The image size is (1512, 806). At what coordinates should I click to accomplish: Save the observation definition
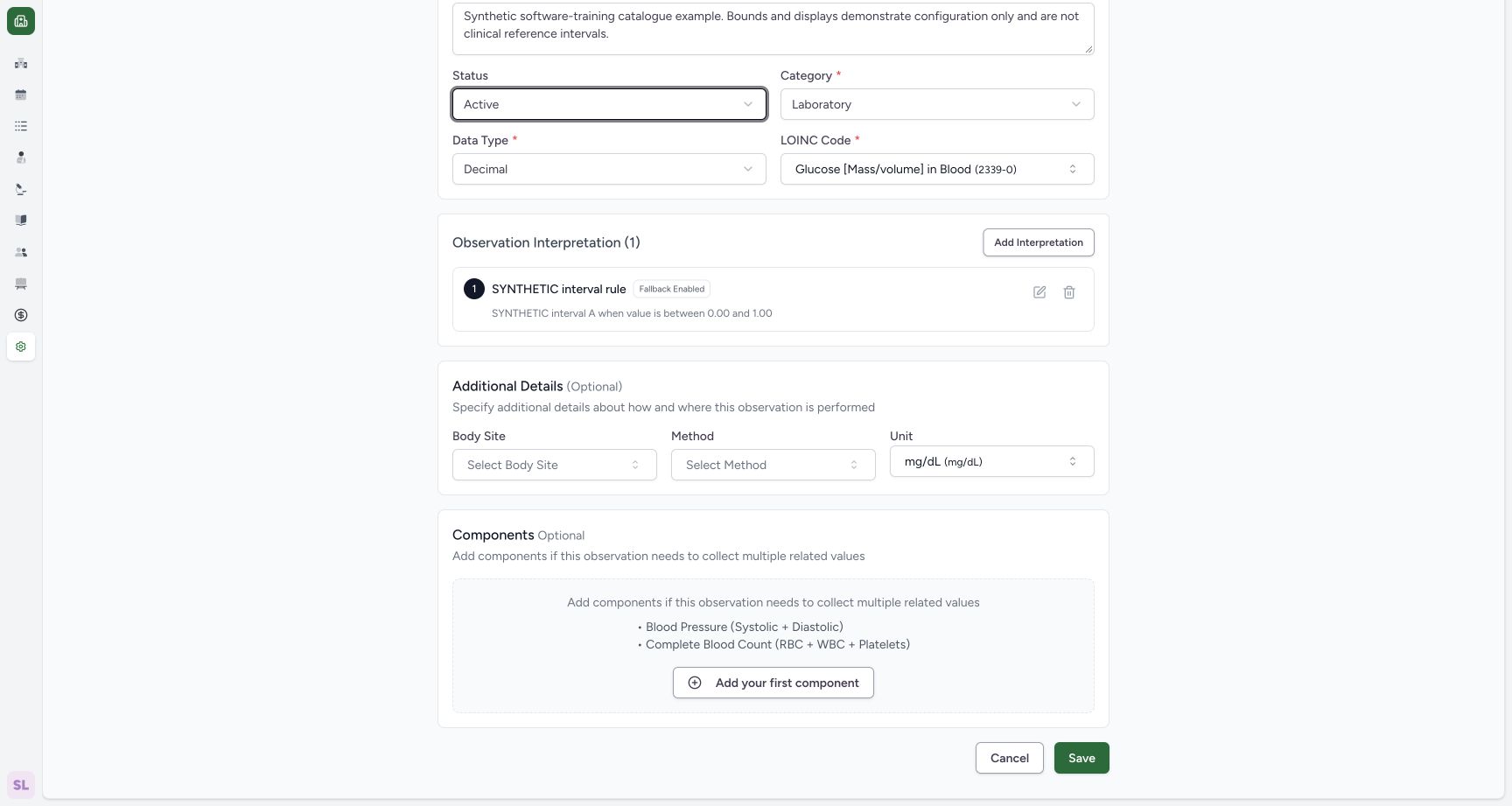1081,758
